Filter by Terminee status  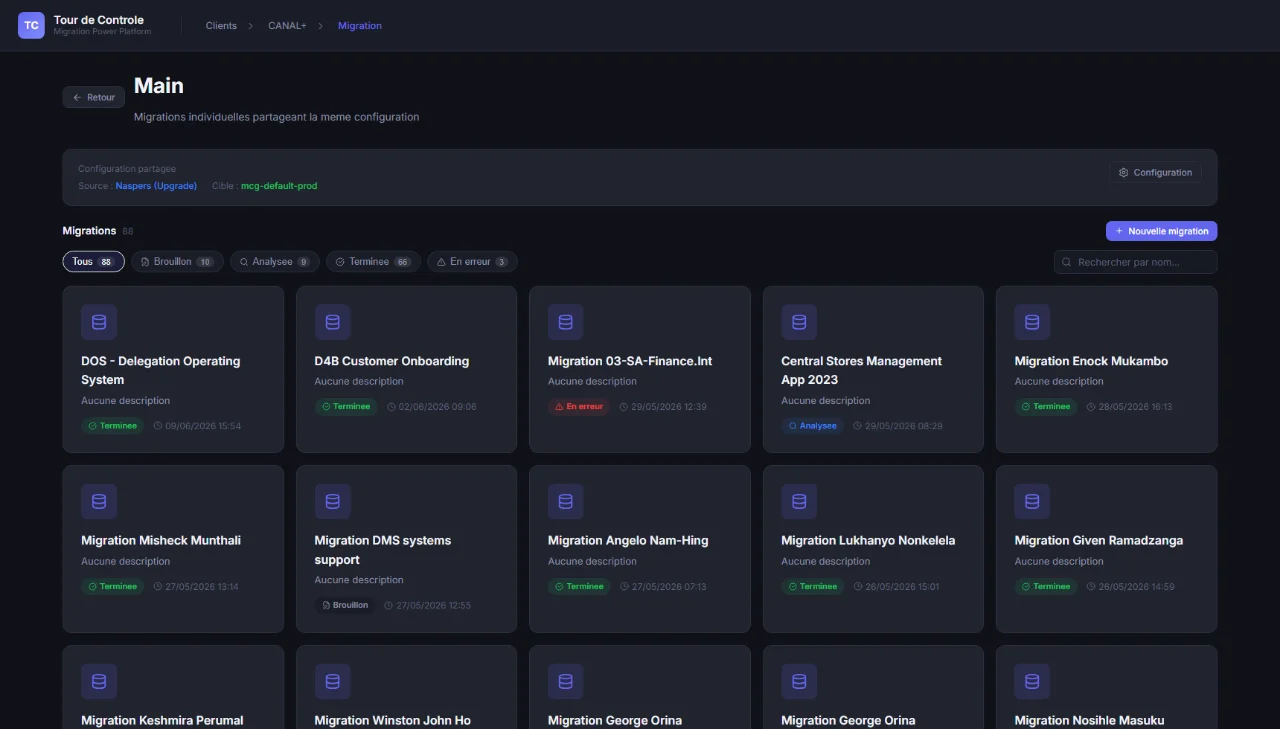(373, 261)
